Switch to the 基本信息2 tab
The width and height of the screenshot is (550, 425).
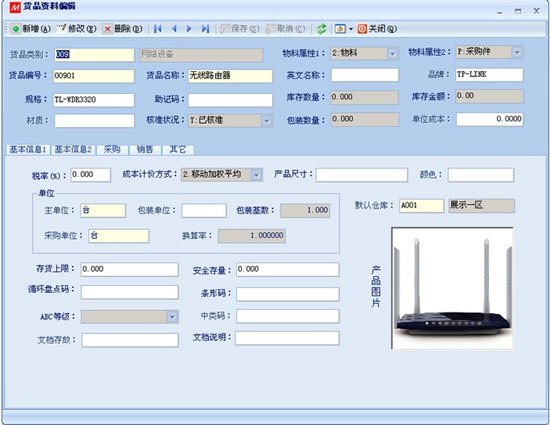point(73,149)
